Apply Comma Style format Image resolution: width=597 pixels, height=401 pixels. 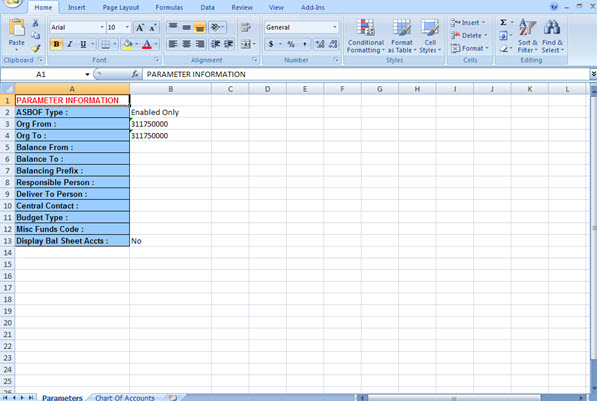click(304, 44)
